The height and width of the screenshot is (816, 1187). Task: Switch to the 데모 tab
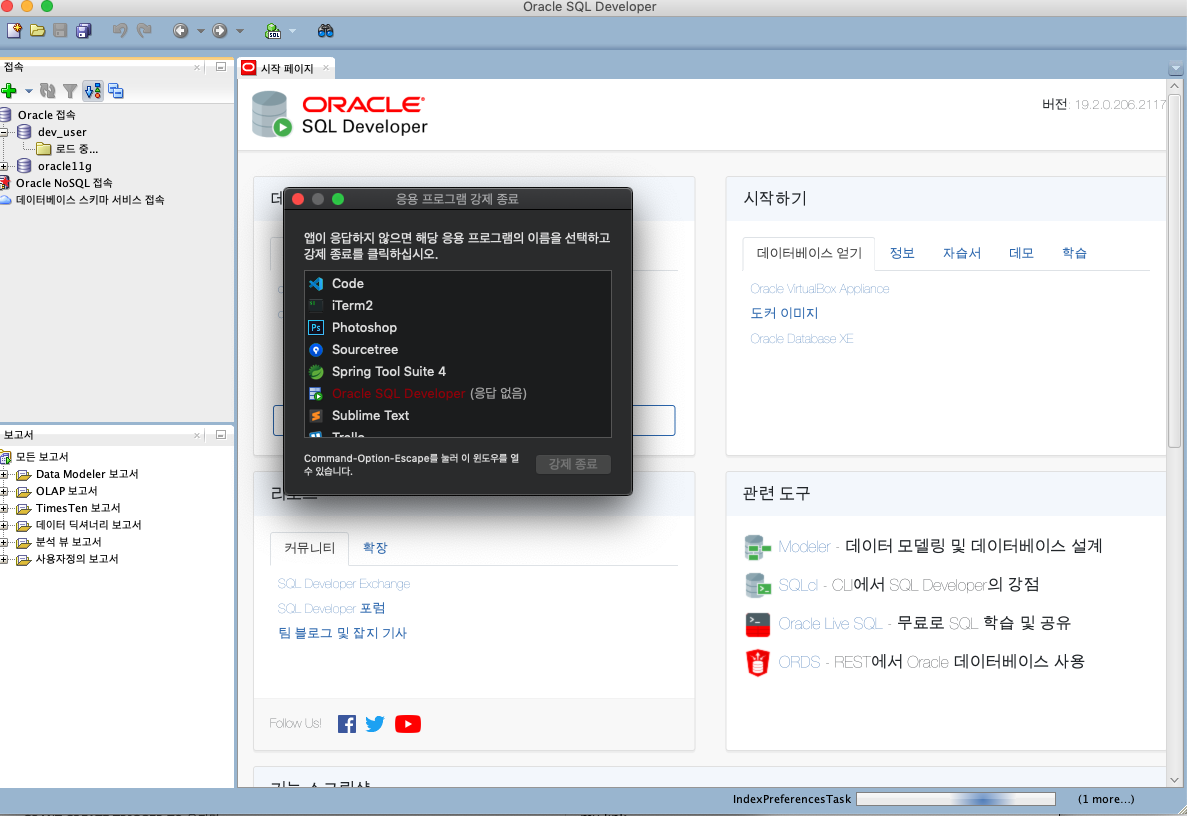(x=1021, y=253)
